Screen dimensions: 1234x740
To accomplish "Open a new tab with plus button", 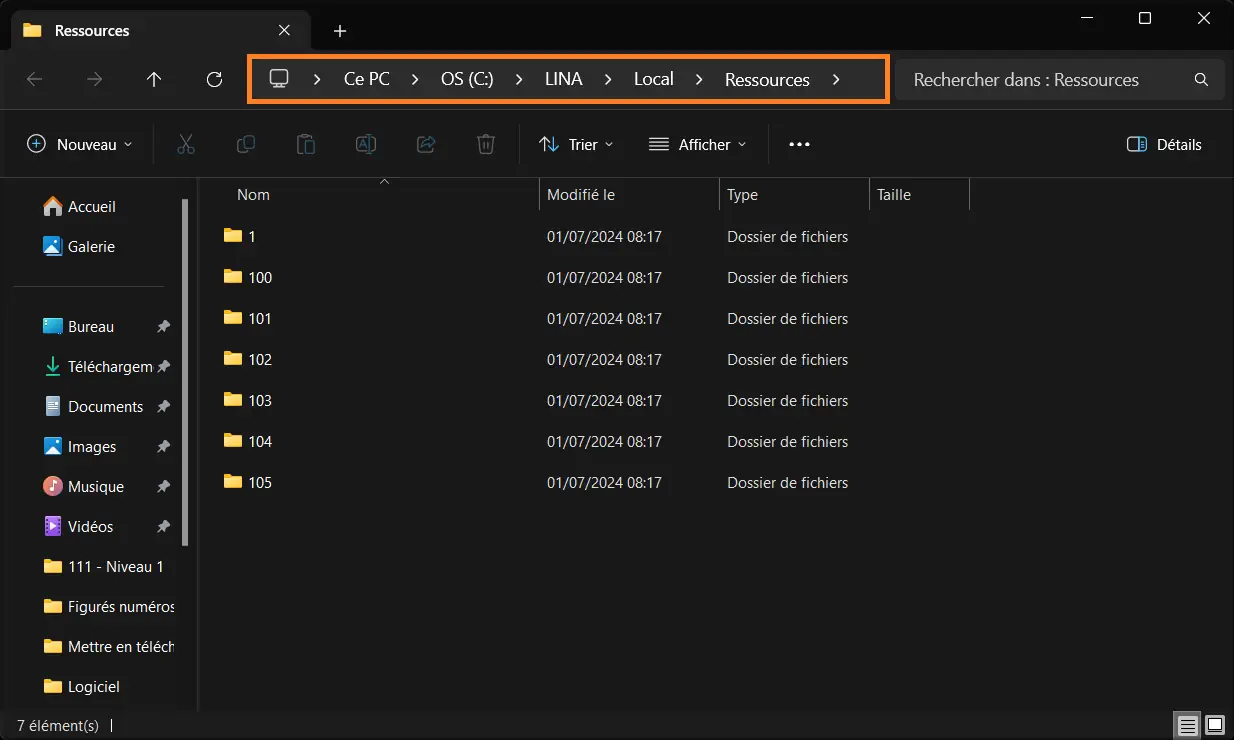I will pyautogui.click(x=340, y=31).
